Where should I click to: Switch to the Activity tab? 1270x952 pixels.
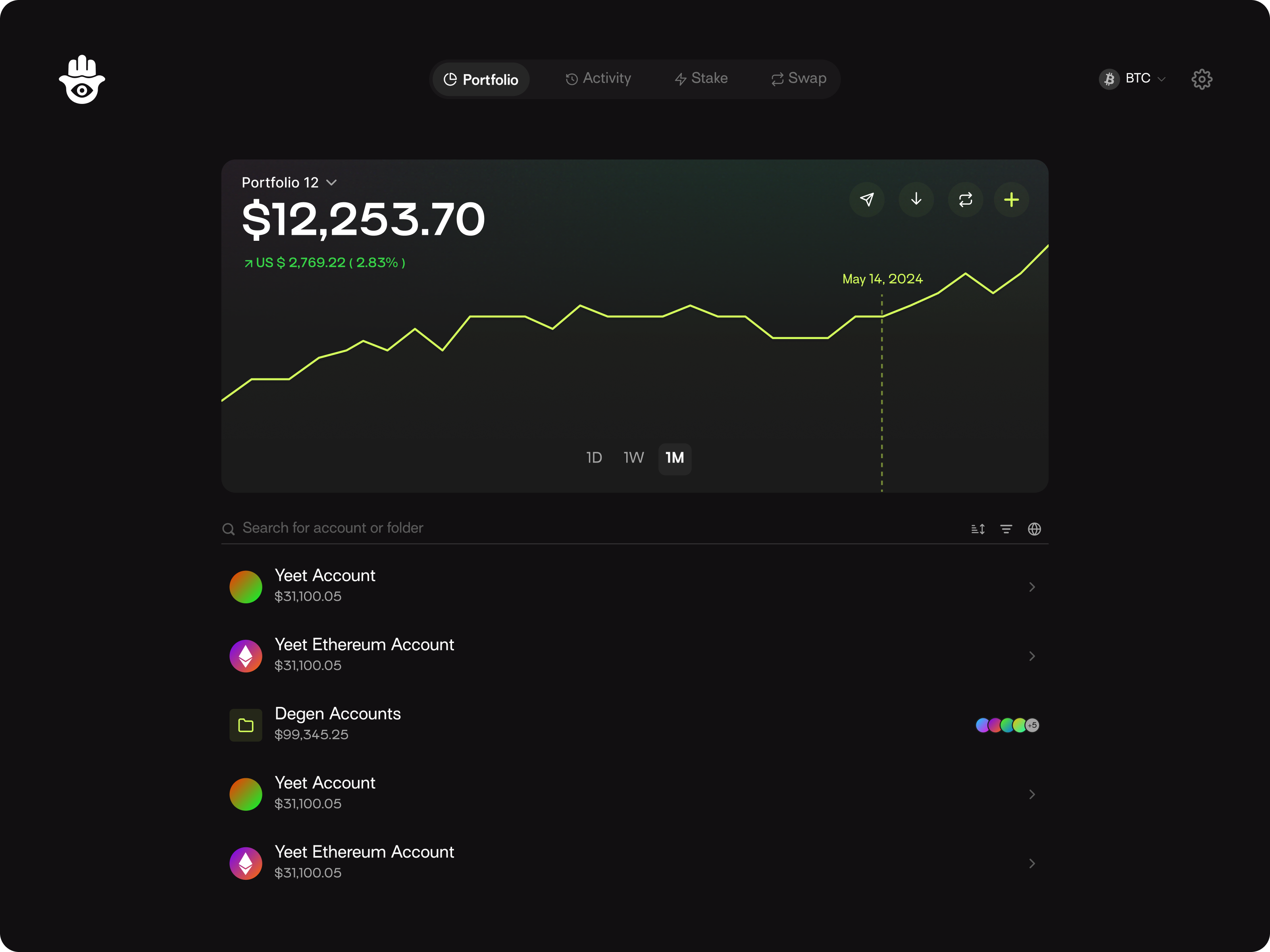[x=598, y=79]
